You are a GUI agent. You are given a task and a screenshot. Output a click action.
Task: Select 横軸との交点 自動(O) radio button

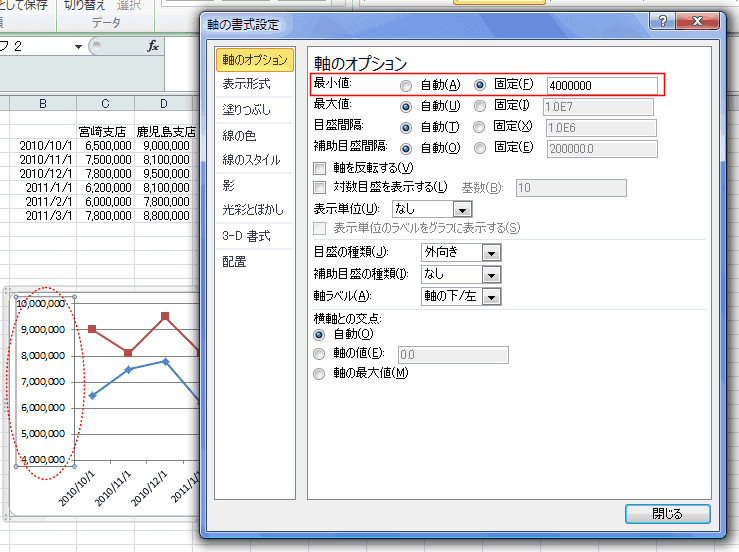(319, 335)
